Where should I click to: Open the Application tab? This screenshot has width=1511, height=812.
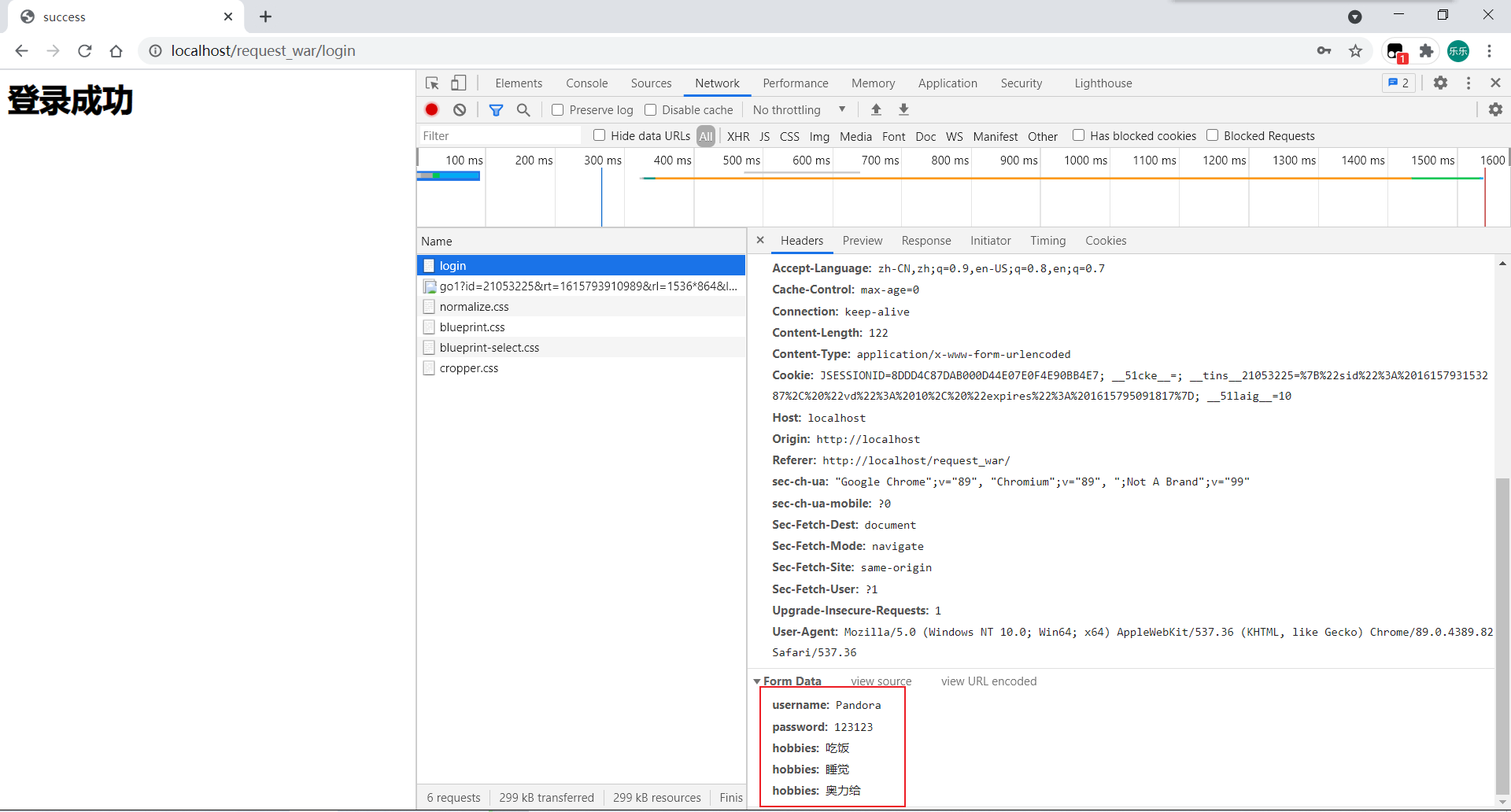[x=948, y=83]
